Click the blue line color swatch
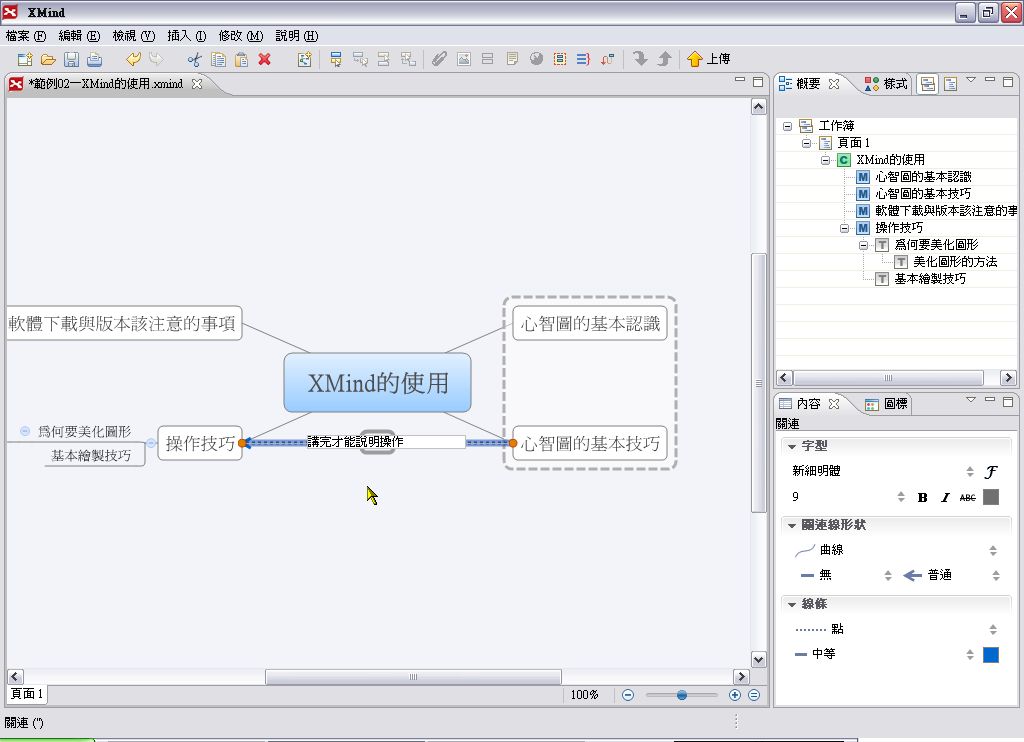Image resolution: width=1024 pixels, height=742 pixels. pos(991,654)
